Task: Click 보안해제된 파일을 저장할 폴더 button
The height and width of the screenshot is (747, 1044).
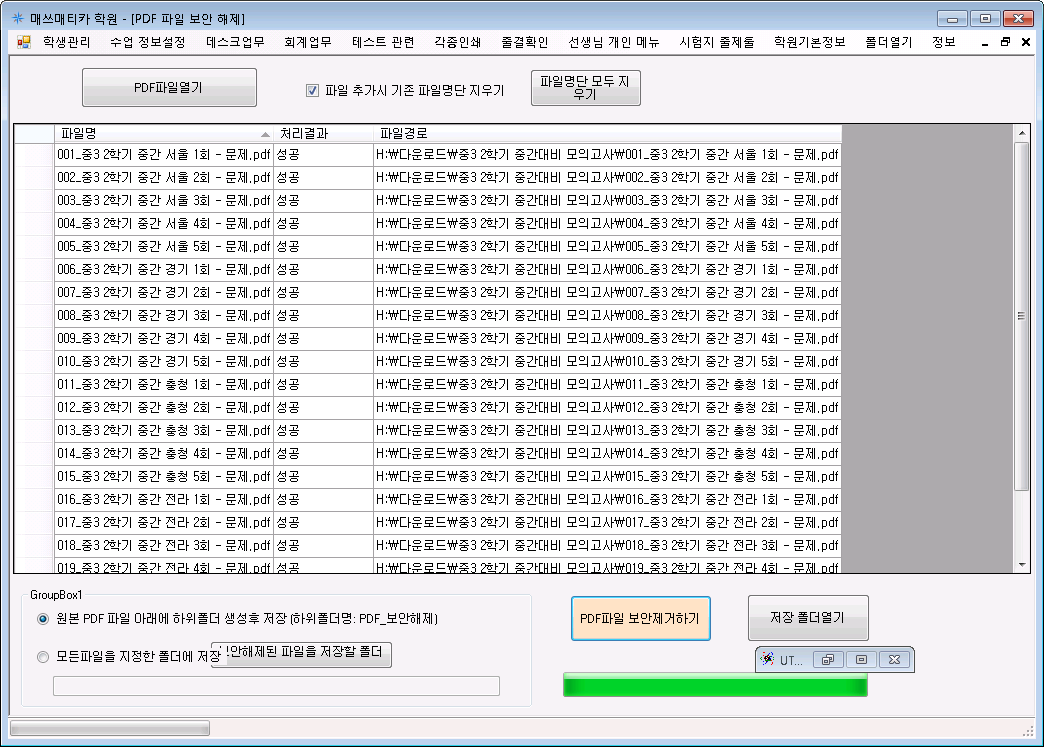Action: click(x=301, y=654)
